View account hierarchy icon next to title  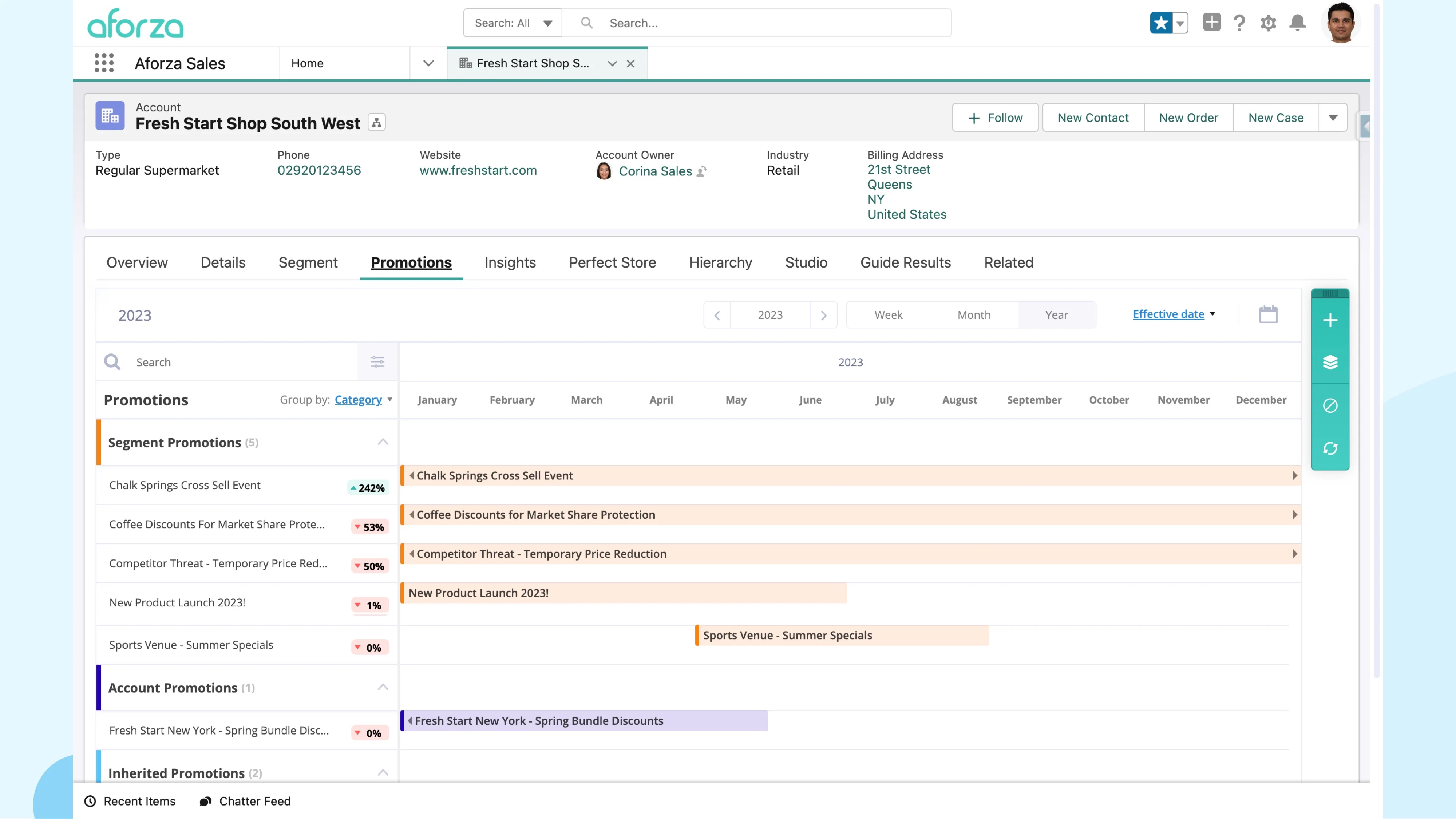click(x=377, y=123)
